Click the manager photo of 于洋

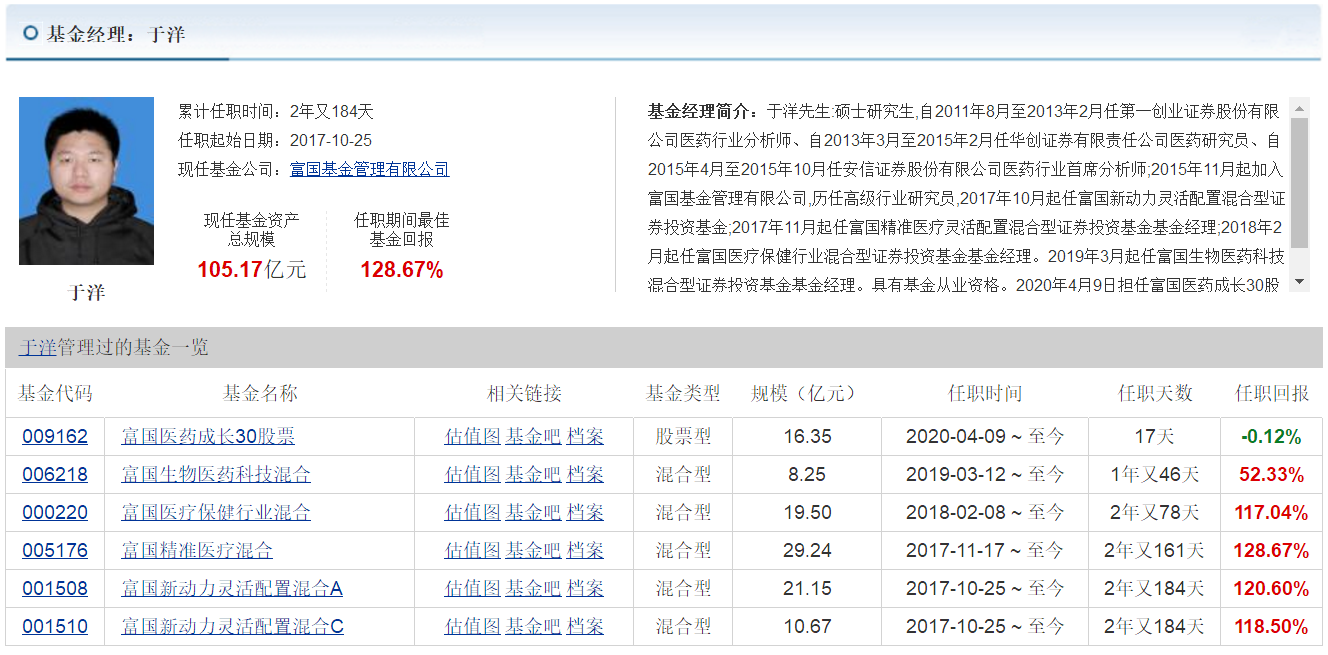click(86, 181)
